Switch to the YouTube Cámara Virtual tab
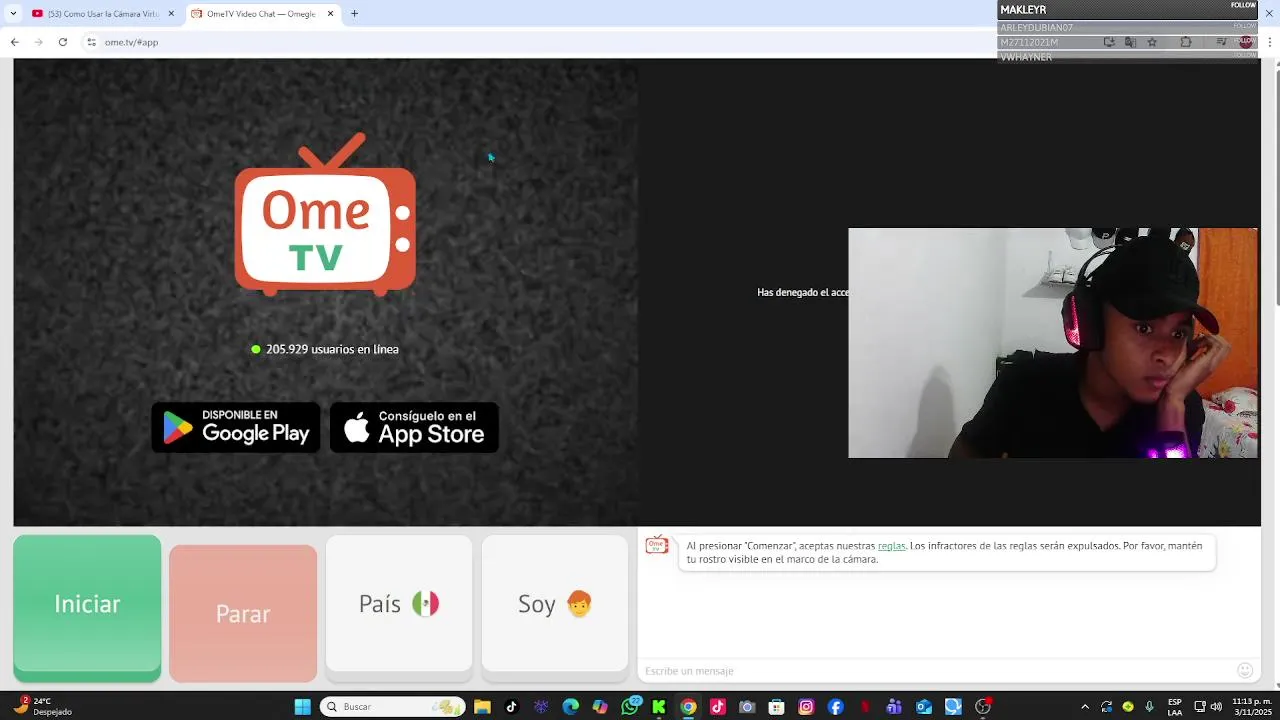Image resolution: width=1280 pixels, height=720 pixels. pyautogui.click(x=103, y=14)
